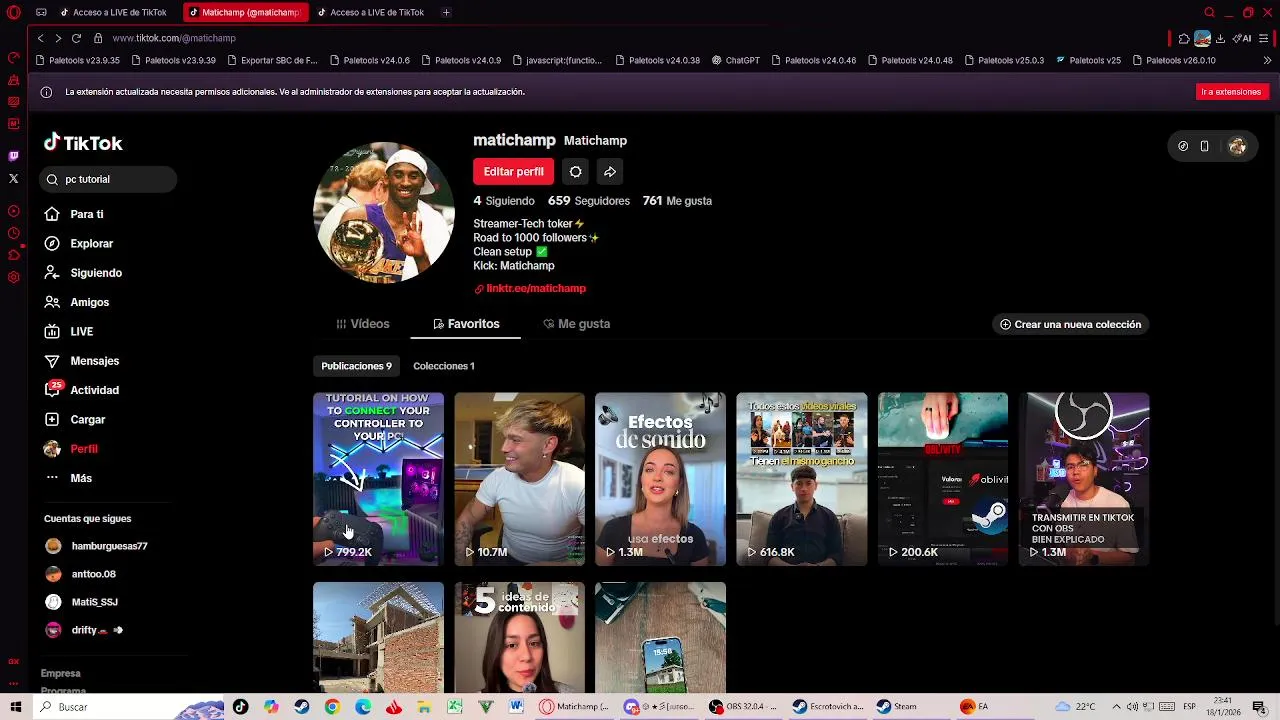
Task: Open the account avatar menu top right
Action: (x=1237, y=146)
